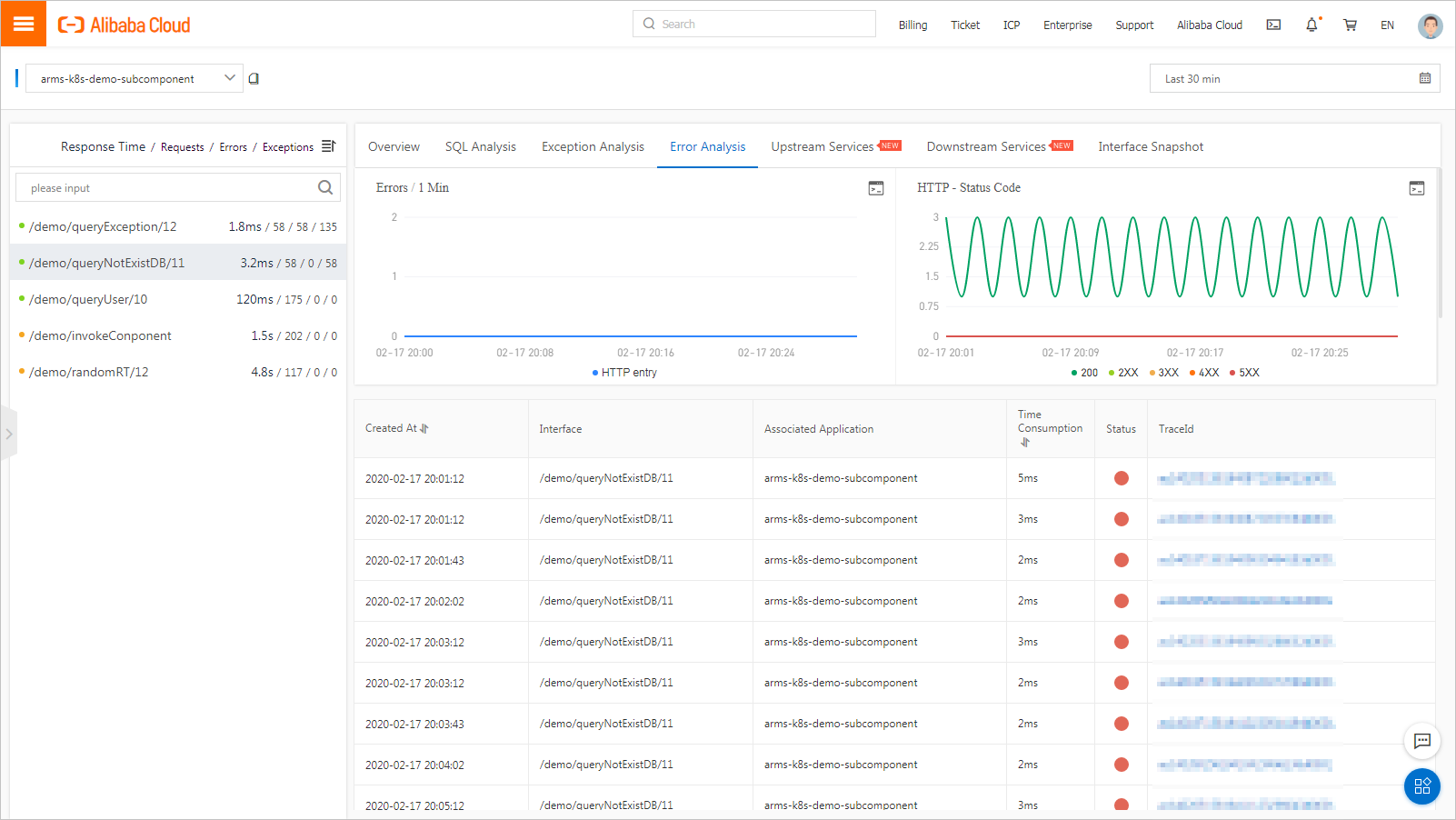
Task: Open TraceId link in first 20:01:12 row
Action: (x=1246, y=478)
